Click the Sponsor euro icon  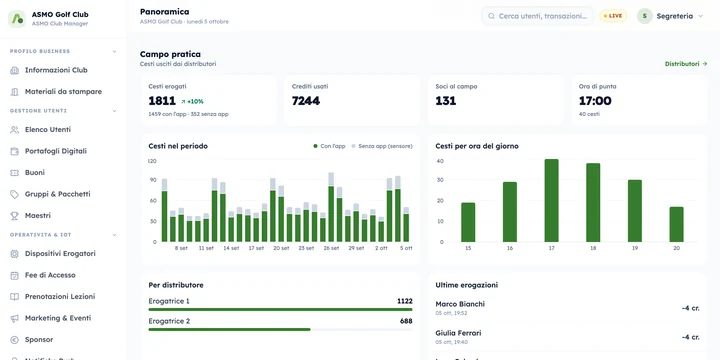[x=14, y=340]
